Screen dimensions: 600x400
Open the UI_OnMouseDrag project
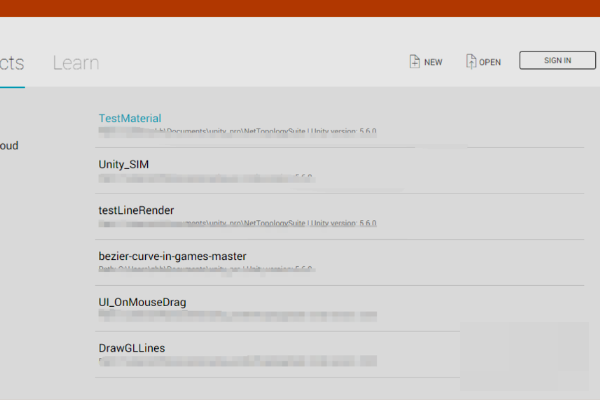click(142, 302)
